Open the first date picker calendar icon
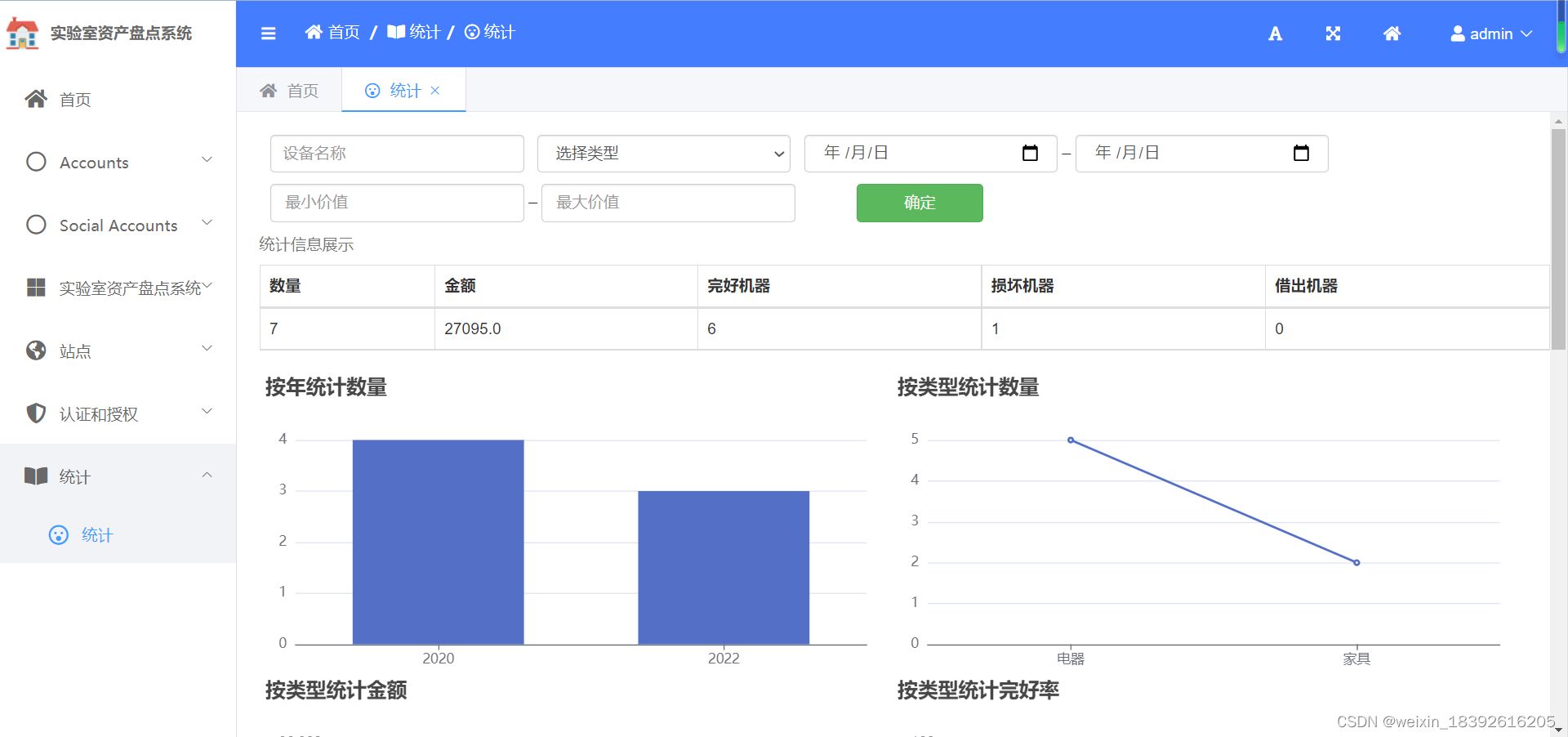The height and width of the screenshot is (737, 1568). [x=1030, y=153]
